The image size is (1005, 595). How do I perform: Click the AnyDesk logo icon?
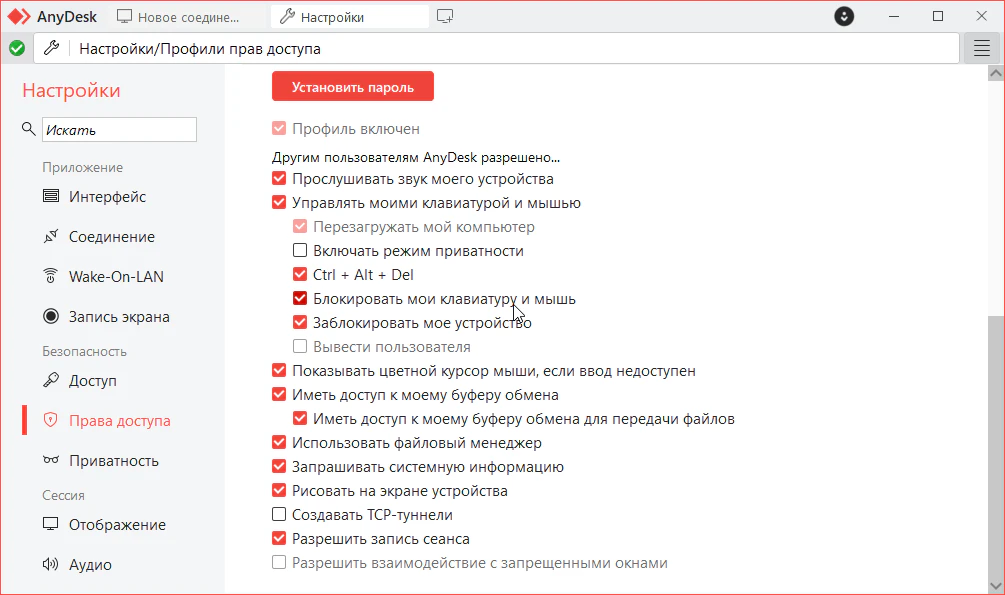tap(21, 17)
